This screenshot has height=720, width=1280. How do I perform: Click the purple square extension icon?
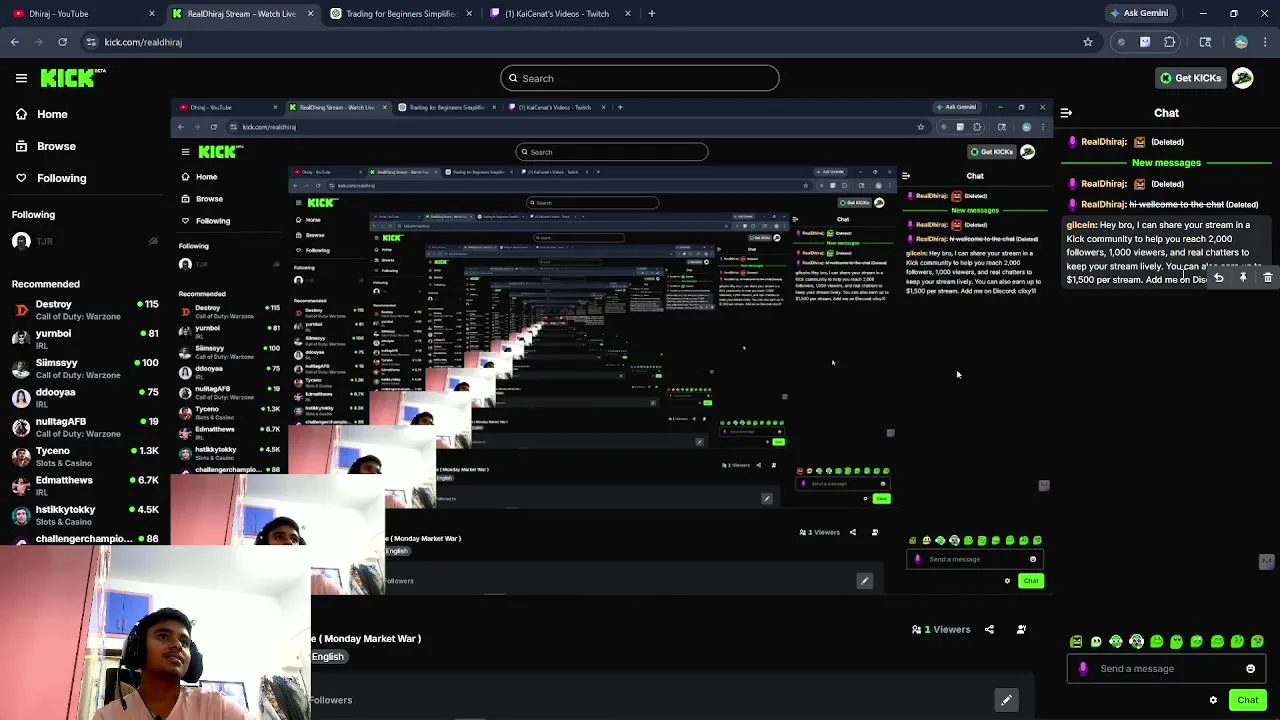pyautogui.click(x=1145, y=42)
